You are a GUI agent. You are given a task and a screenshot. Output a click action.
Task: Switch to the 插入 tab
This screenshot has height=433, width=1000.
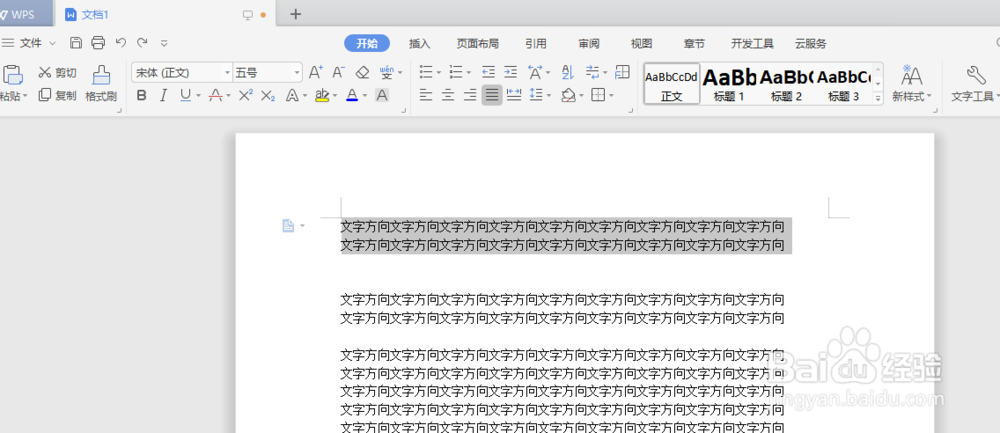(x=420, y=43)
